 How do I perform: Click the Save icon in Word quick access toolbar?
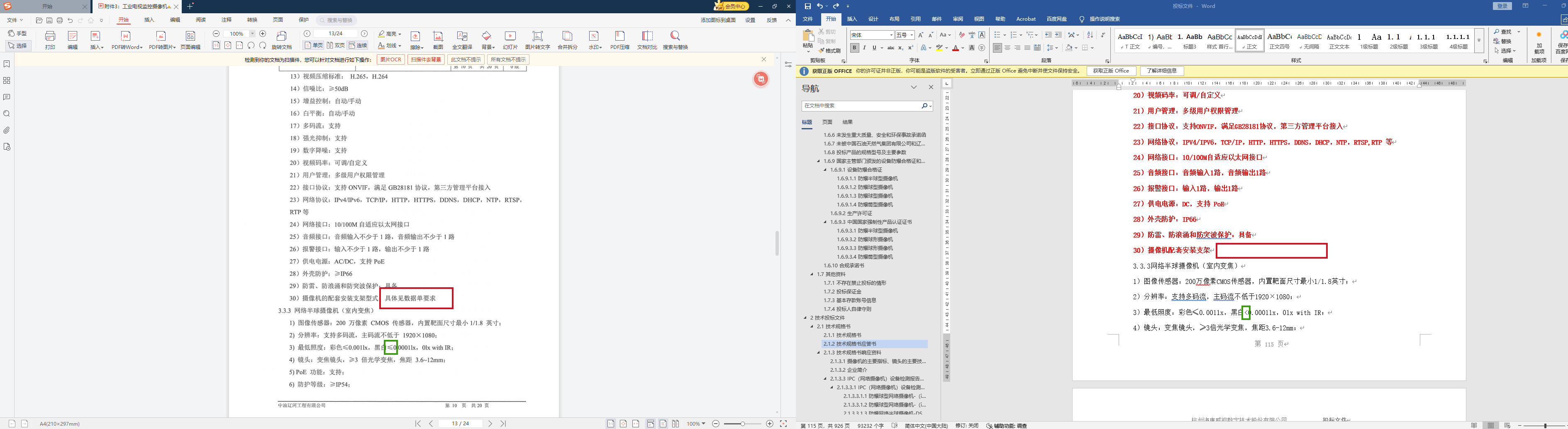coord(808,6)
